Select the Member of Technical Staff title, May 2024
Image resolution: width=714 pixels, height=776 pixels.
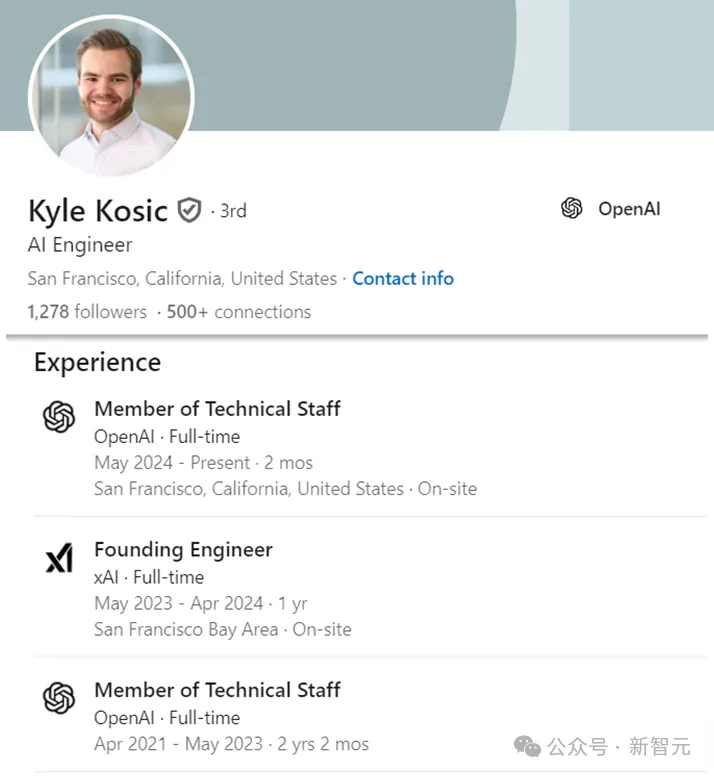(217, 409)
